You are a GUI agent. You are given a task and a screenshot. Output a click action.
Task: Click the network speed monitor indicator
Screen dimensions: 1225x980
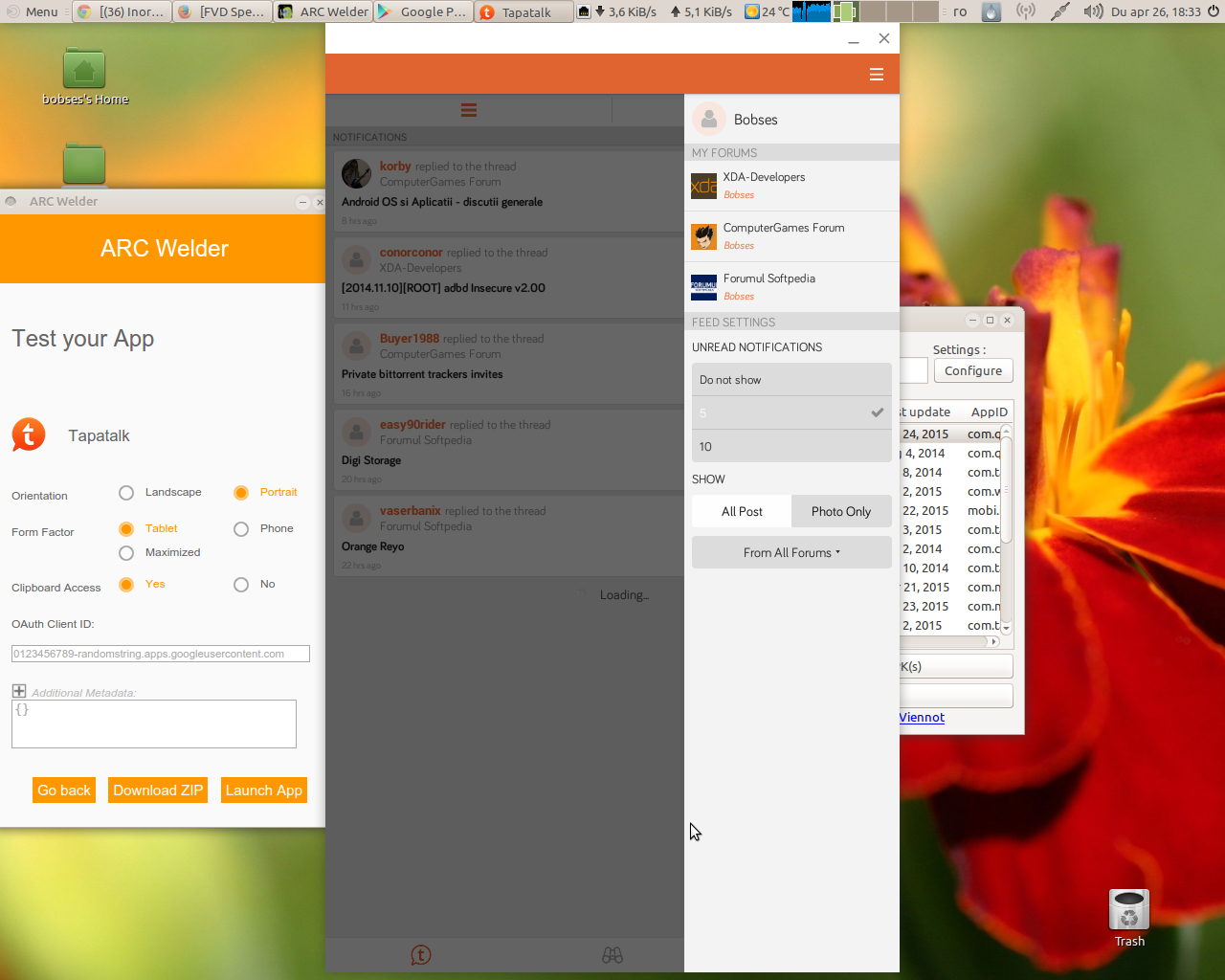coord(656,11)
